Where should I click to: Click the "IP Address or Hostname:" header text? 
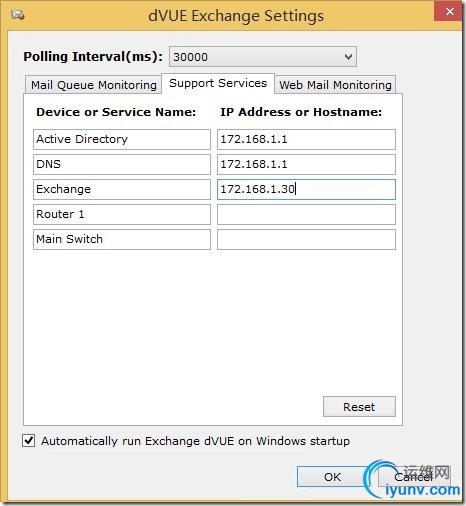coord(301,112)
